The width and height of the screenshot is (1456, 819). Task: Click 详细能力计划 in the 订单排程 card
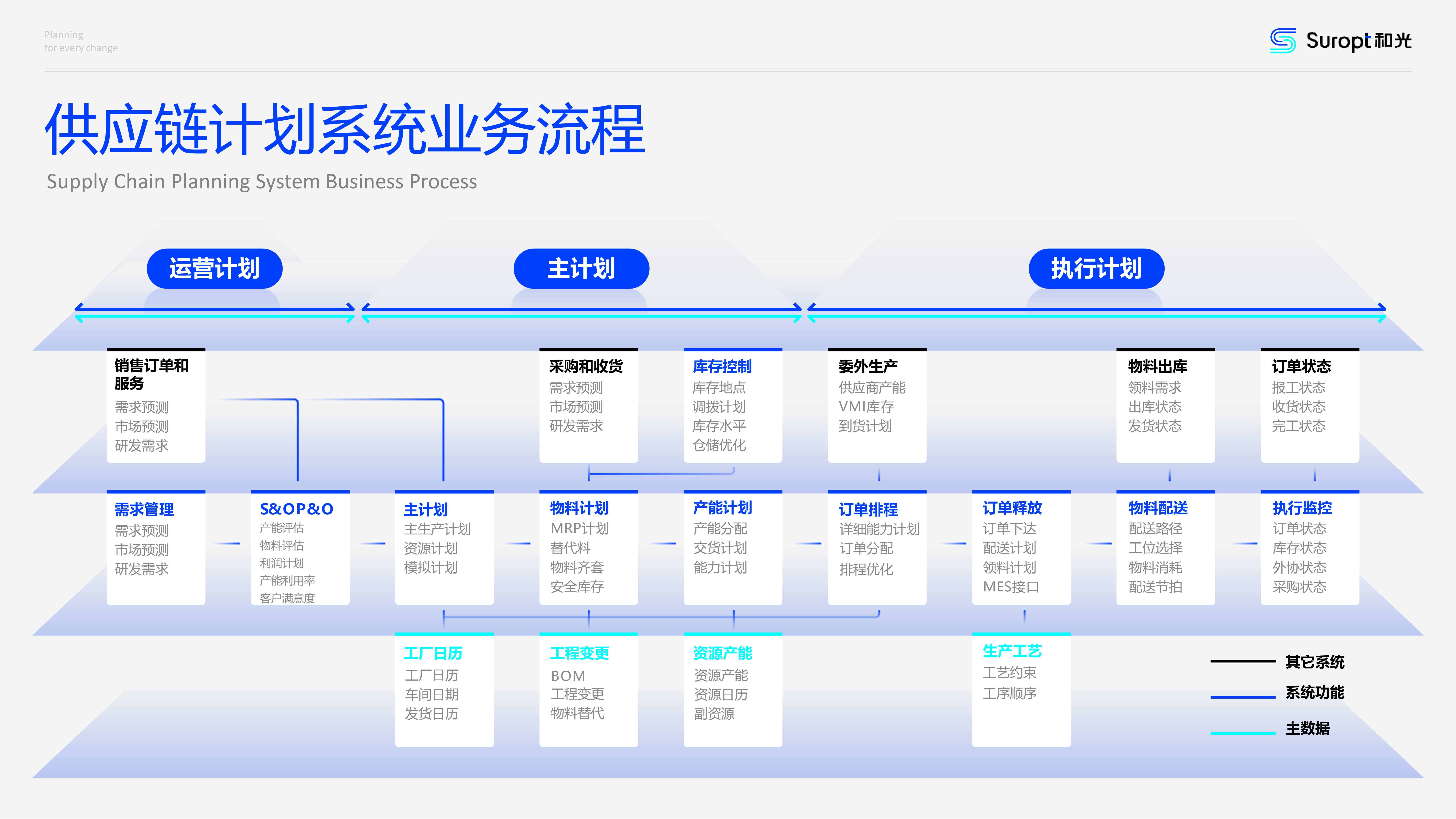pos(879,529)
